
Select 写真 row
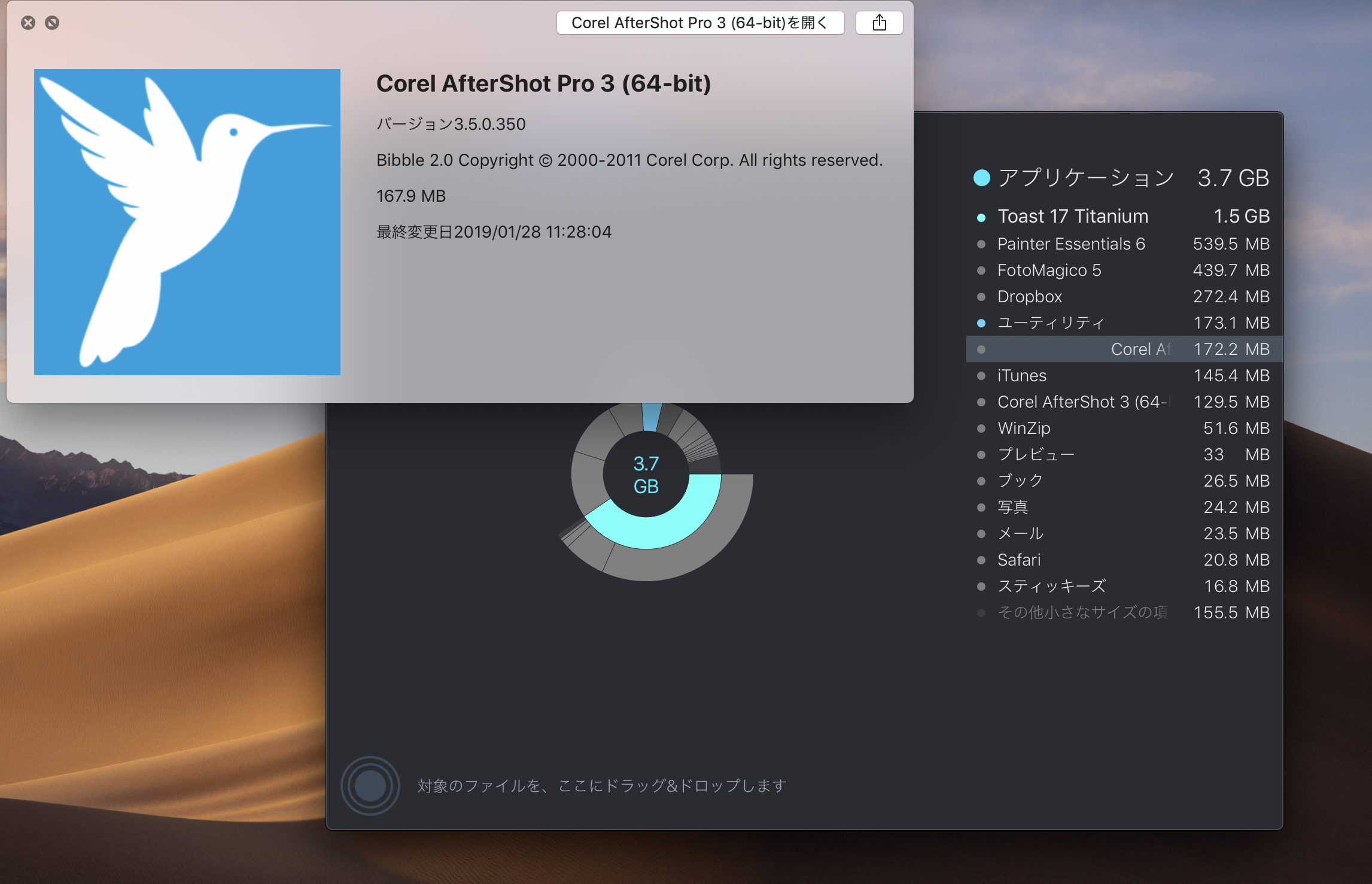tap(1124, 507)
